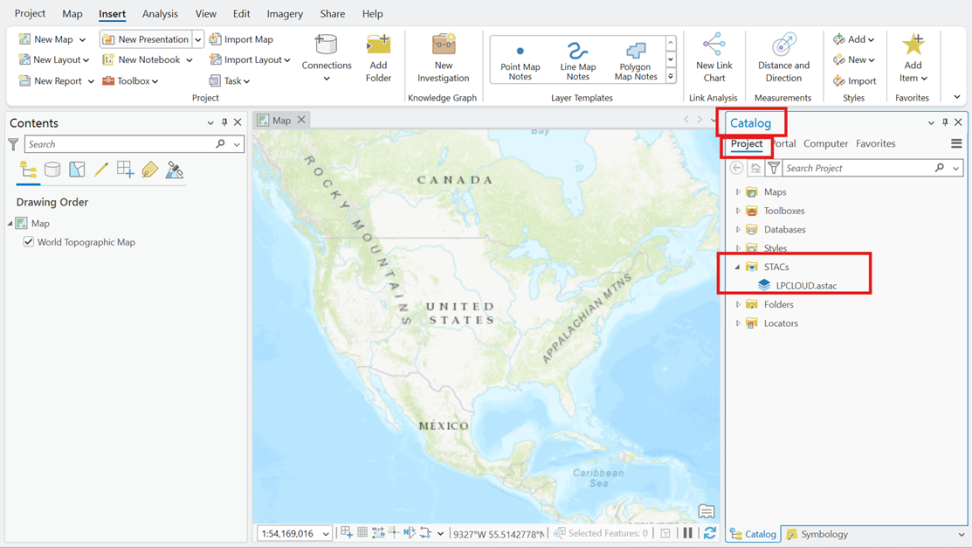The image size is (972, 548).
Task: Switch to the Imagery ribbon tab
Action: point(285,13)
